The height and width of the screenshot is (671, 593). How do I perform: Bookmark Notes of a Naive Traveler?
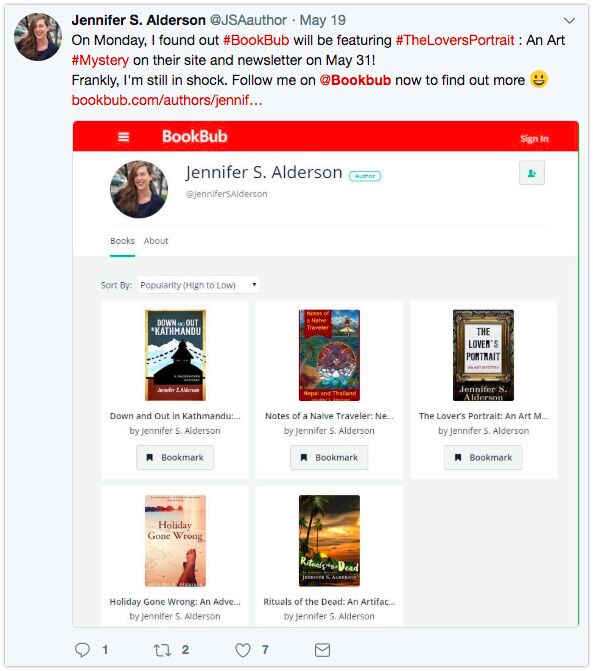coord(329,457)
